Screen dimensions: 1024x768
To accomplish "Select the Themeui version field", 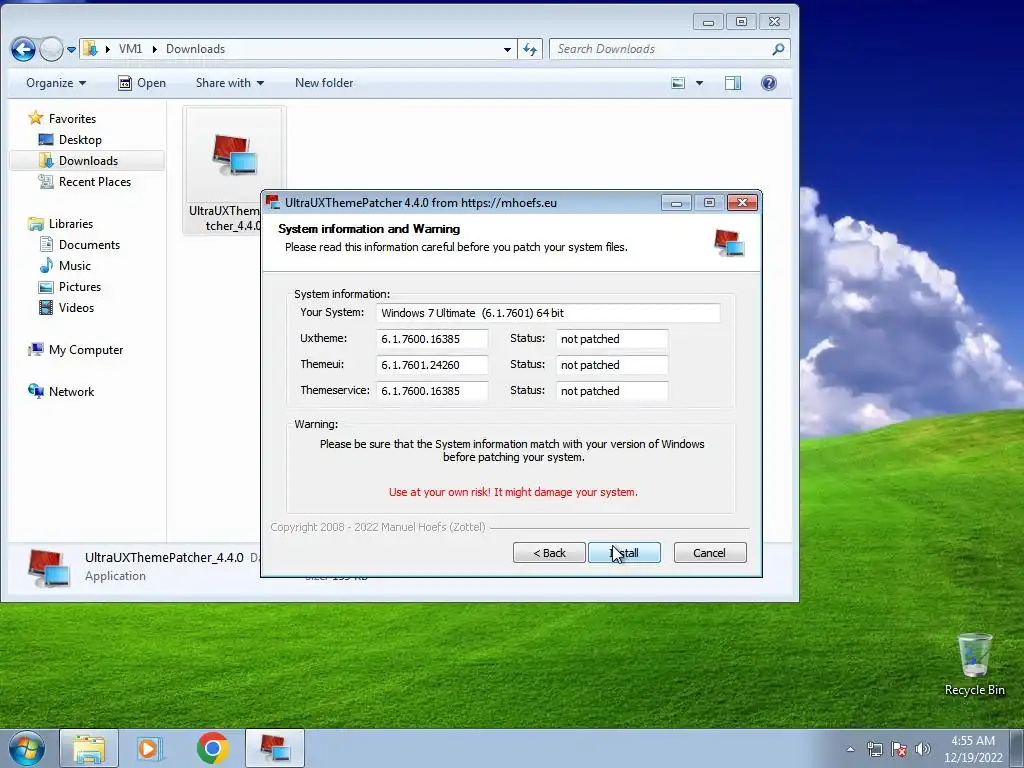I will pyautogui.click(x=432, y=365).
